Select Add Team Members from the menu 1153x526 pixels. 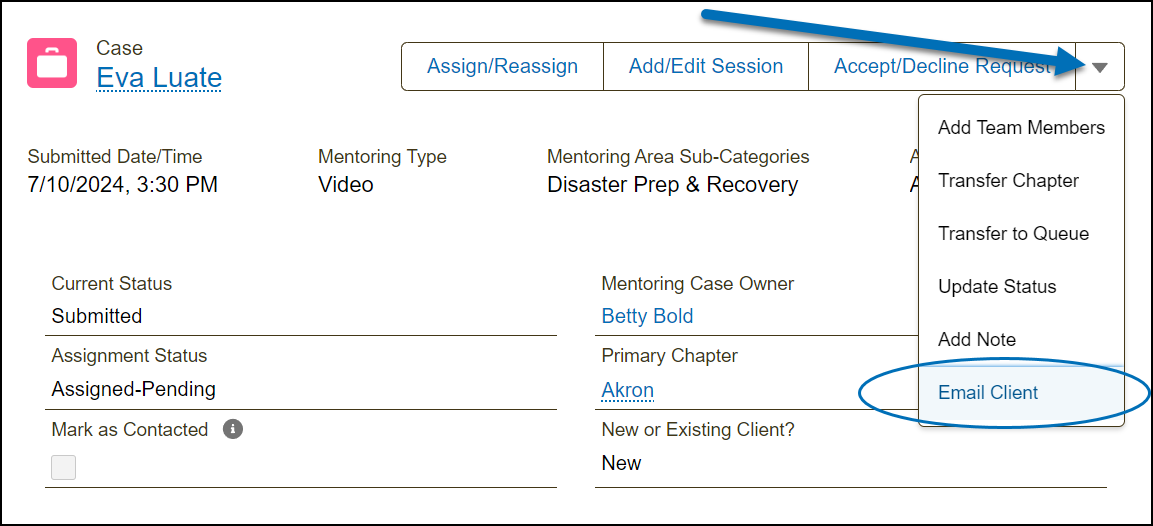click(1021, 128)
